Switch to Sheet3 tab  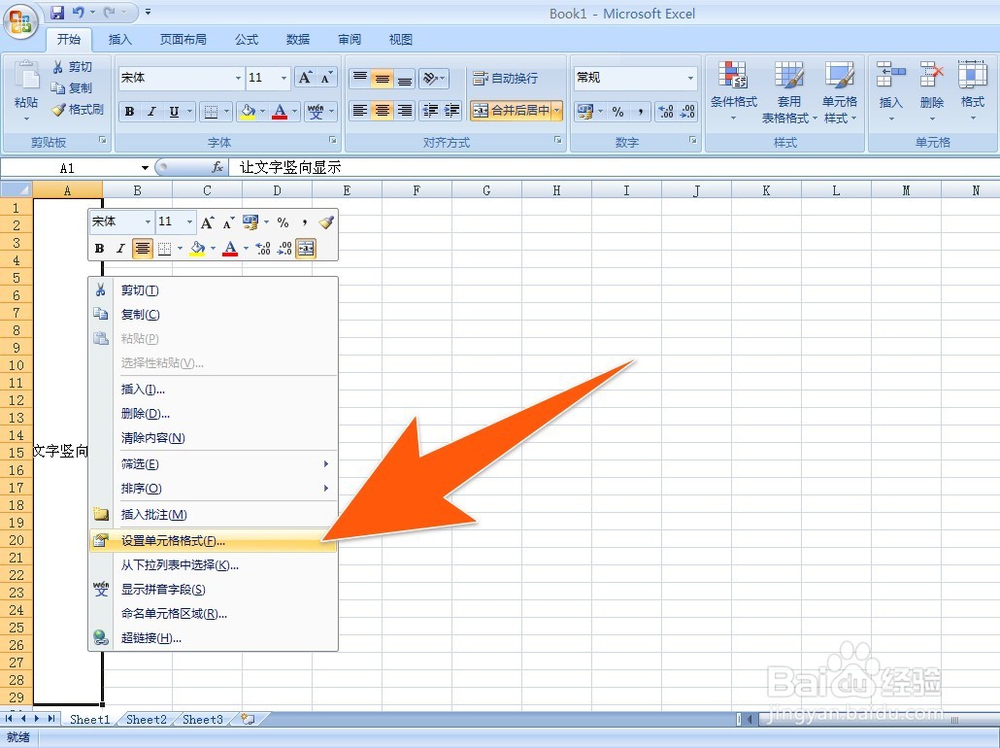[x=203, y=719]
